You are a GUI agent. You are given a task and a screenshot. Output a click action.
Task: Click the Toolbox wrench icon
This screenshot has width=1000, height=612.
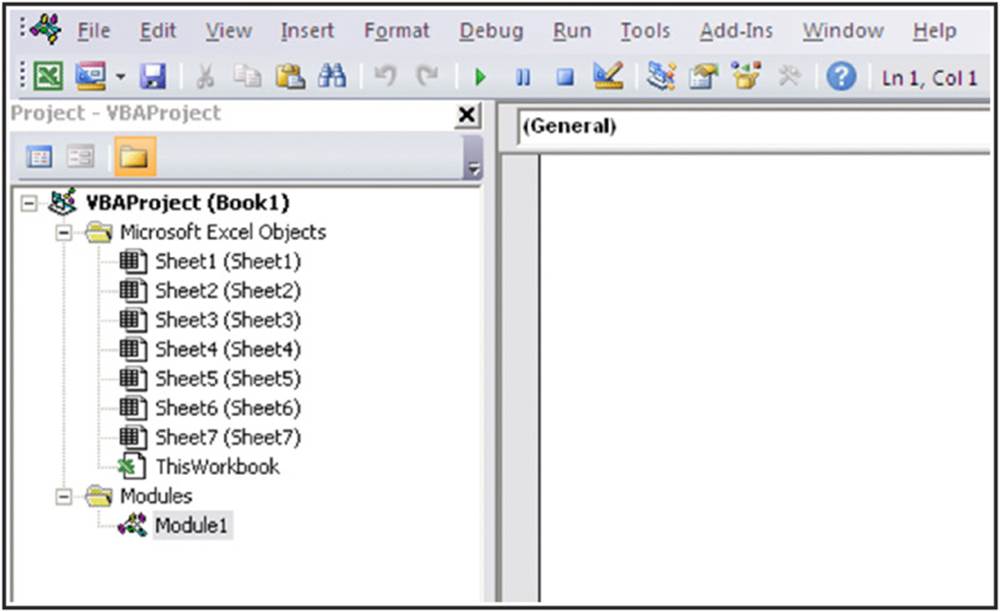coord(789,77)
